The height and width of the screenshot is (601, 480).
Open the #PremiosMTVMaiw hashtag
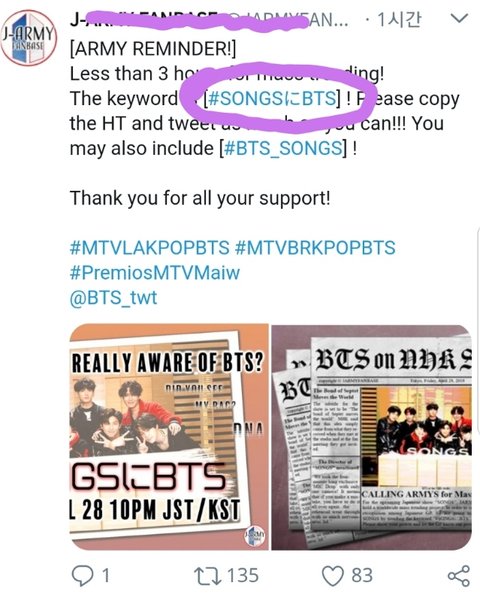click(155, 273)
